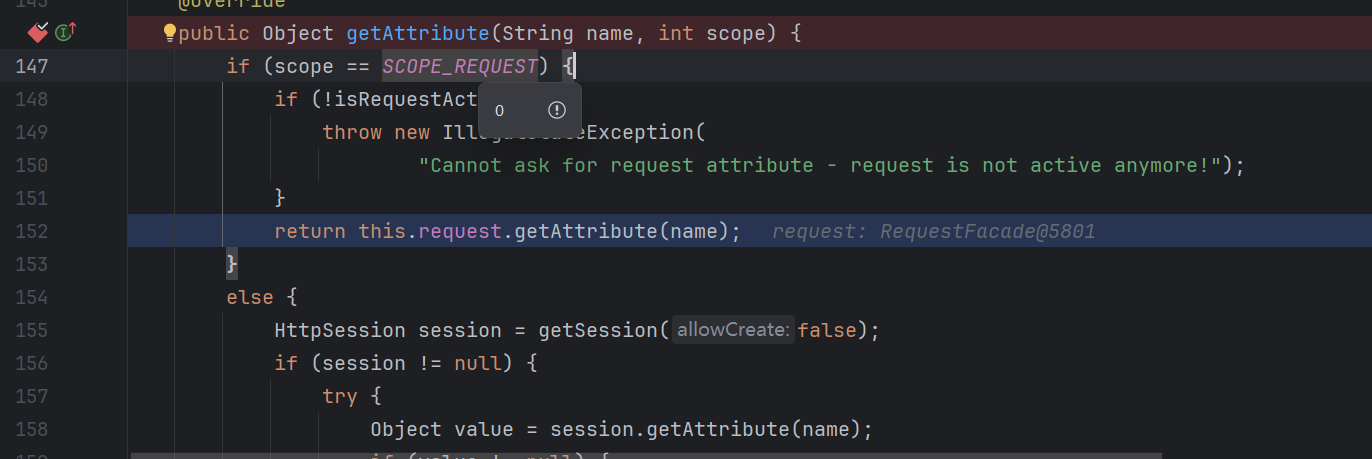Toggle a breakpoint on line number 152
The image size is (1372, 459).
click(x=60, y=231)
